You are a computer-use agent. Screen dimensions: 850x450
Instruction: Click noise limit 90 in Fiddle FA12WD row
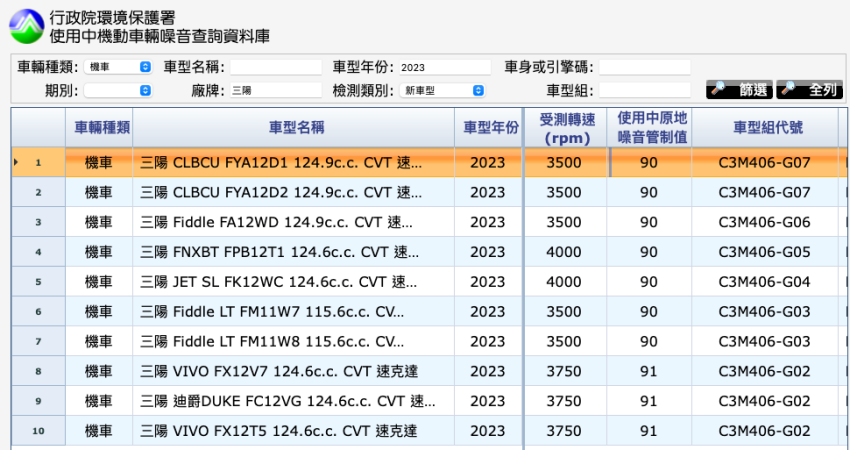coord(649,222)
